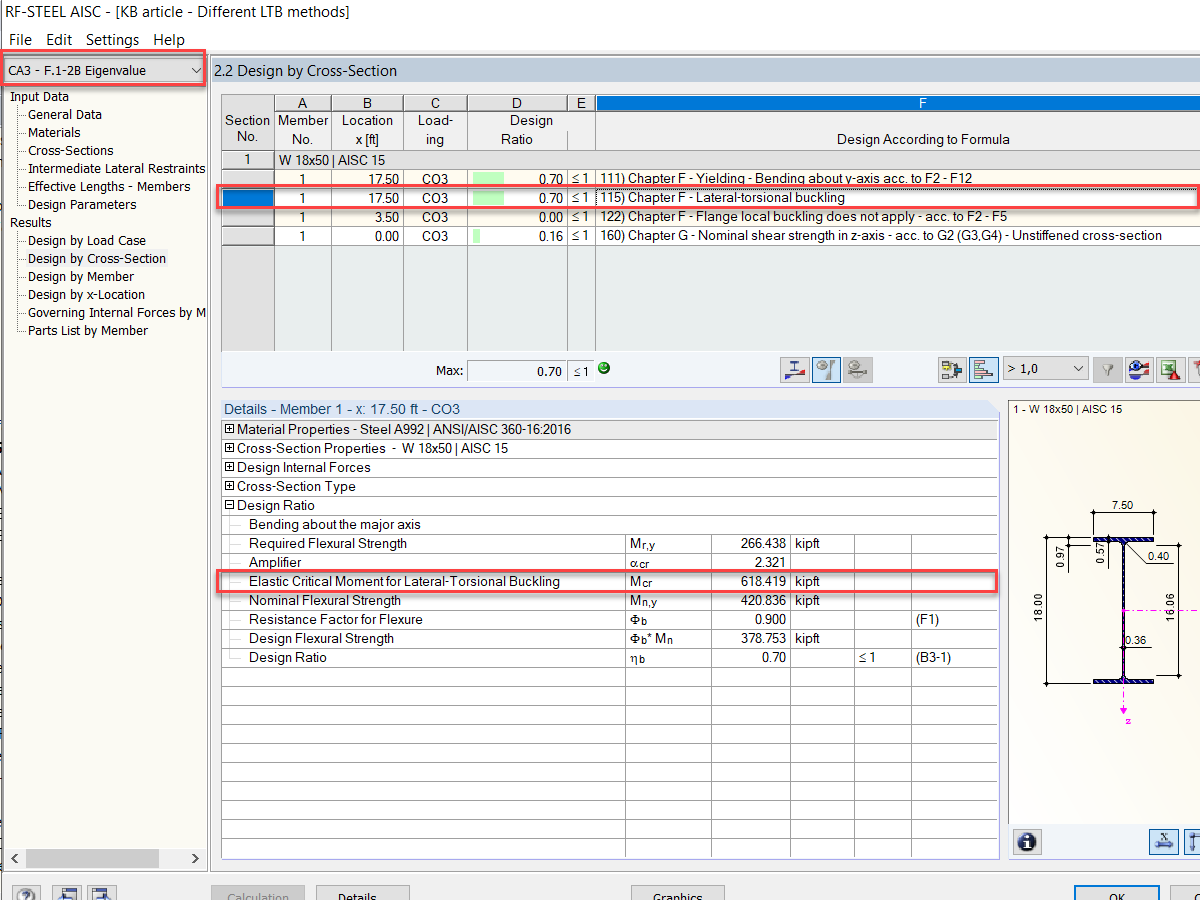Screen dimensions: 1200x900
Task: Open the CA3 - F.1-2B Eigenvalue case dropdown
Action: click(104, 70)
